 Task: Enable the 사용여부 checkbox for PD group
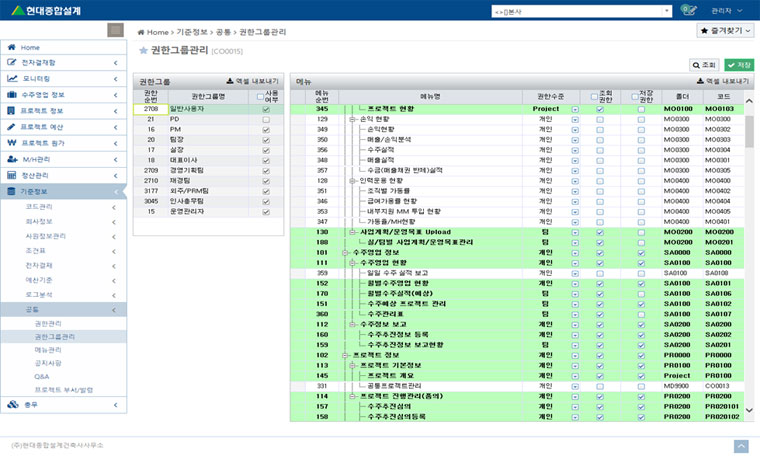pyautogui.click(x=265, y=119)
